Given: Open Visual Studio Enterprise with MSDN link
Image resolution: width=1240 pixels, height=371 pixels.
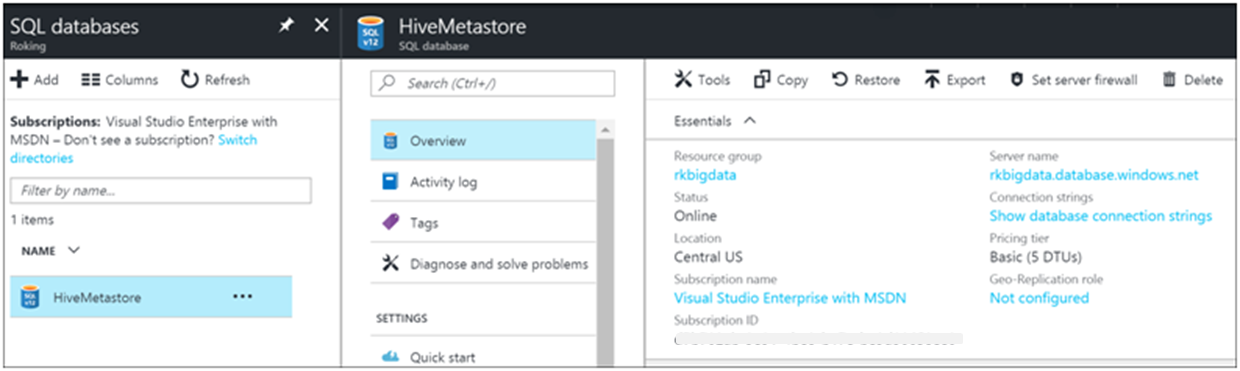Looking at the screenshot, I should (790, 298).
